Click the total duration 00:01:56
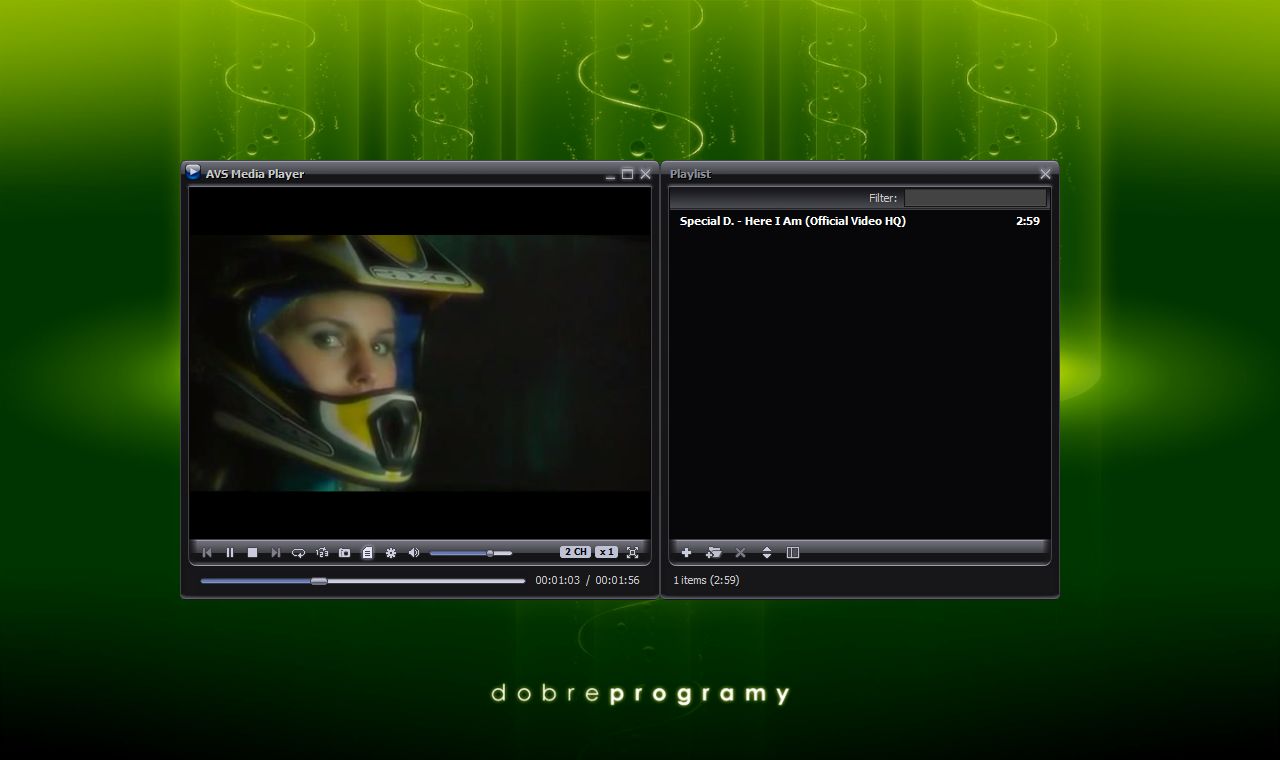 tap(617, 580)
